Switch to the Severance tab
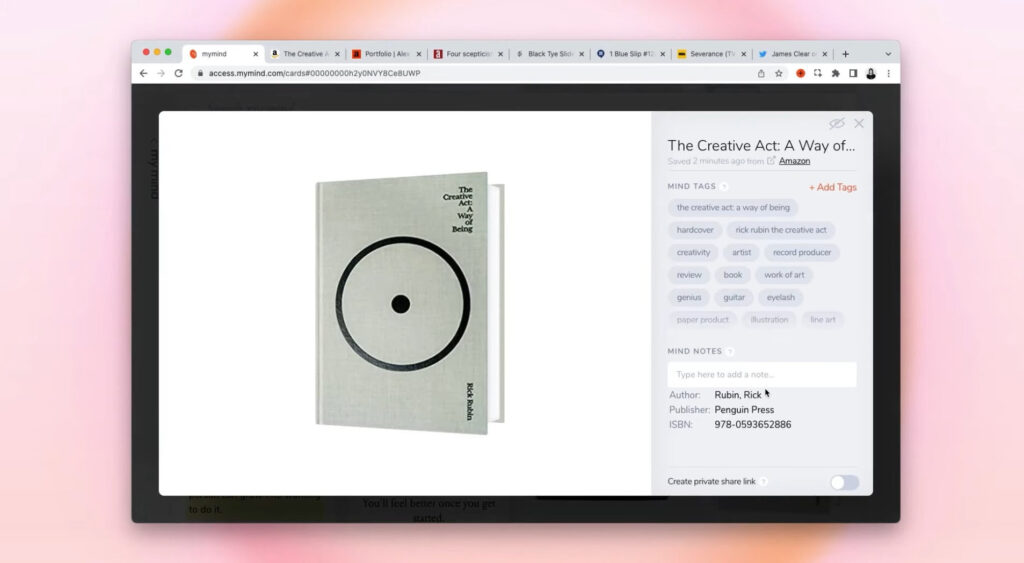Image resolution: width=1024 pixels, height=563 pixels. [x=711, y=54]
